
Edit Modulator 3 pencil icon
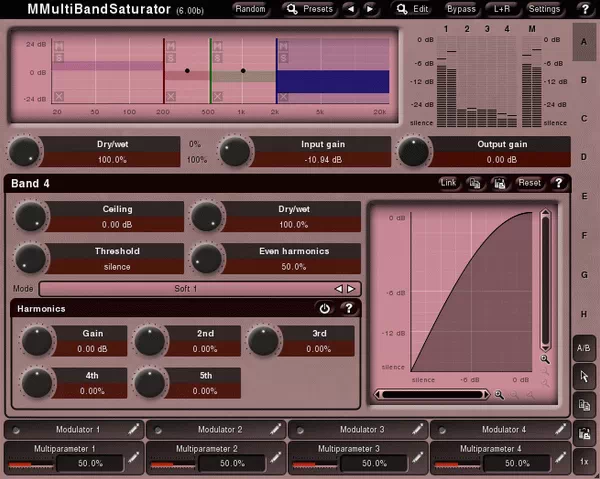click(x=418, y=429)
